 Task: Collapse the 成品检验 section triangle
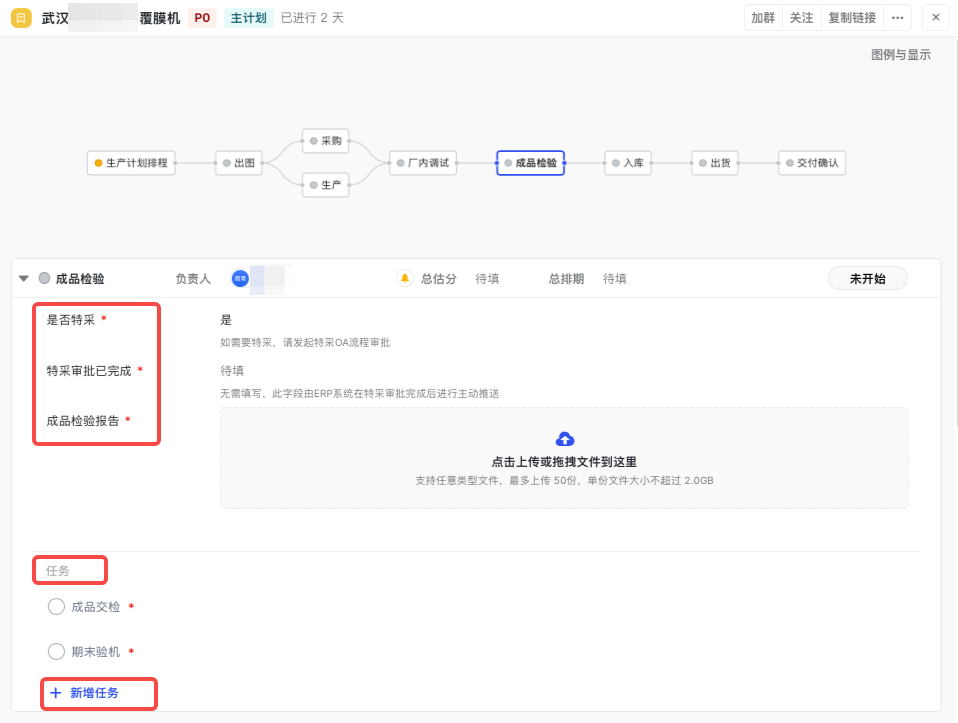point(24,279)
